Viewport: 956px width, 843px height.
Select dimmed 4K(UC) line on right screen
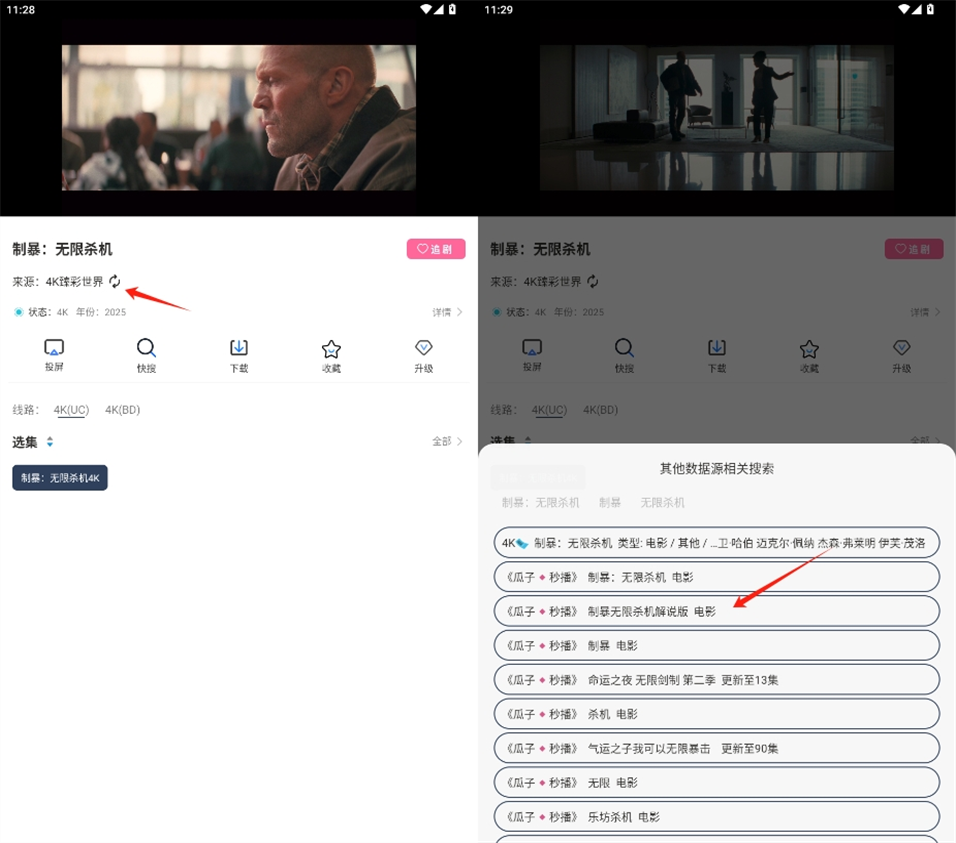[549, 410]
